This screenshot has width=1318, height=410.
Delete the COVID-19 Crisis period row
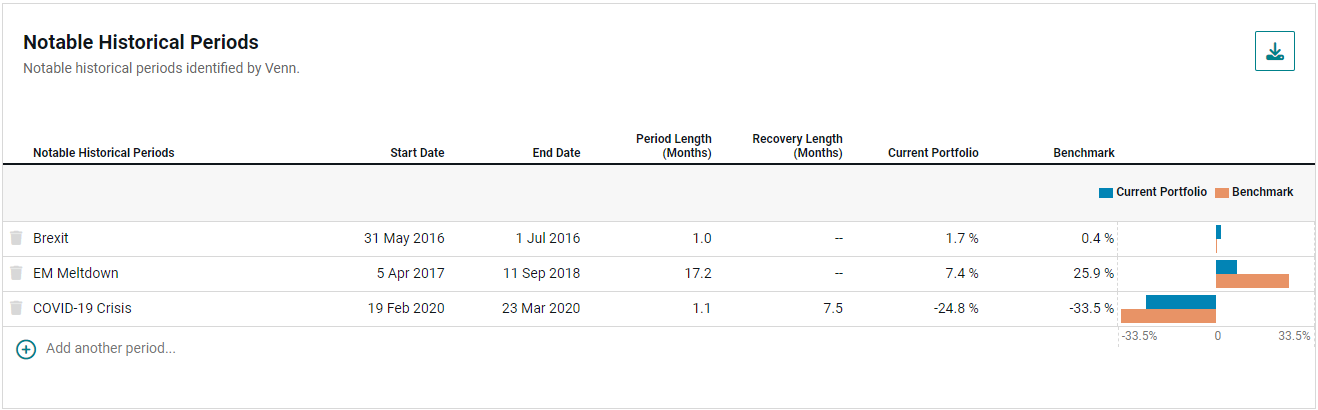[x=16, y=308]
